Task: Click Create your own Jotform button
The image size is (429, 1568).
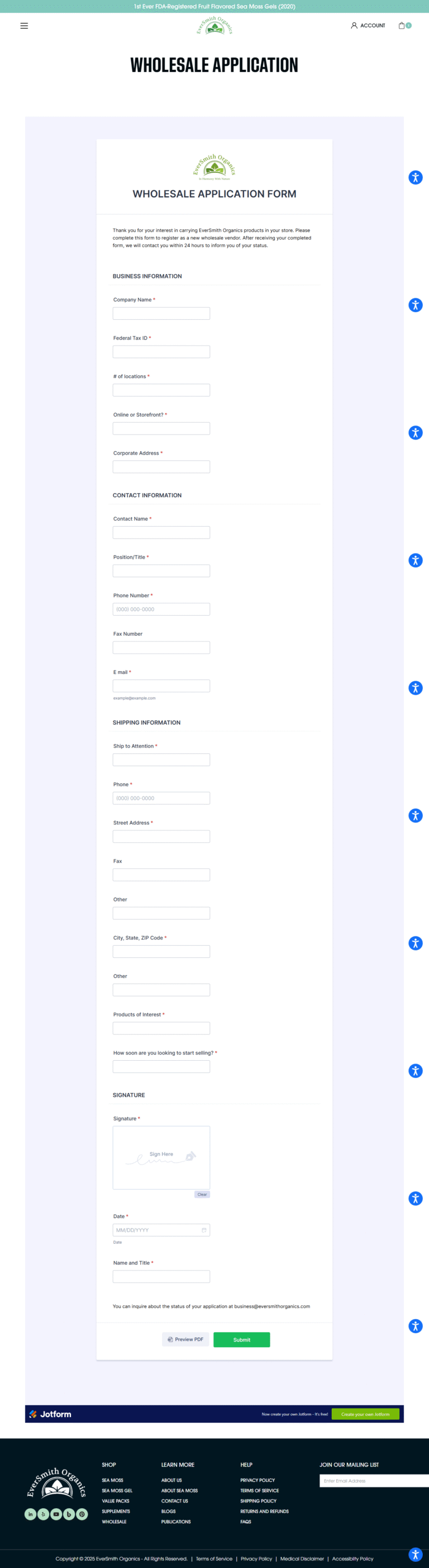Action: click(365, 1414)
